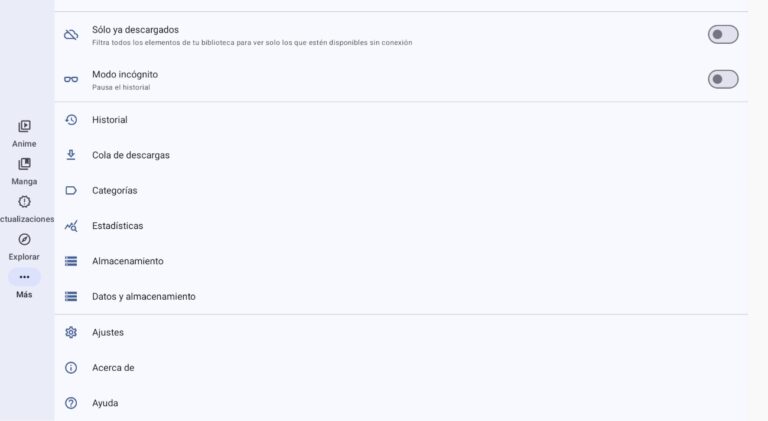The width and height of the screenshot is (768, 421).
Task: Click the Cola de descargas download icon
Action: [x=71, y=155]
